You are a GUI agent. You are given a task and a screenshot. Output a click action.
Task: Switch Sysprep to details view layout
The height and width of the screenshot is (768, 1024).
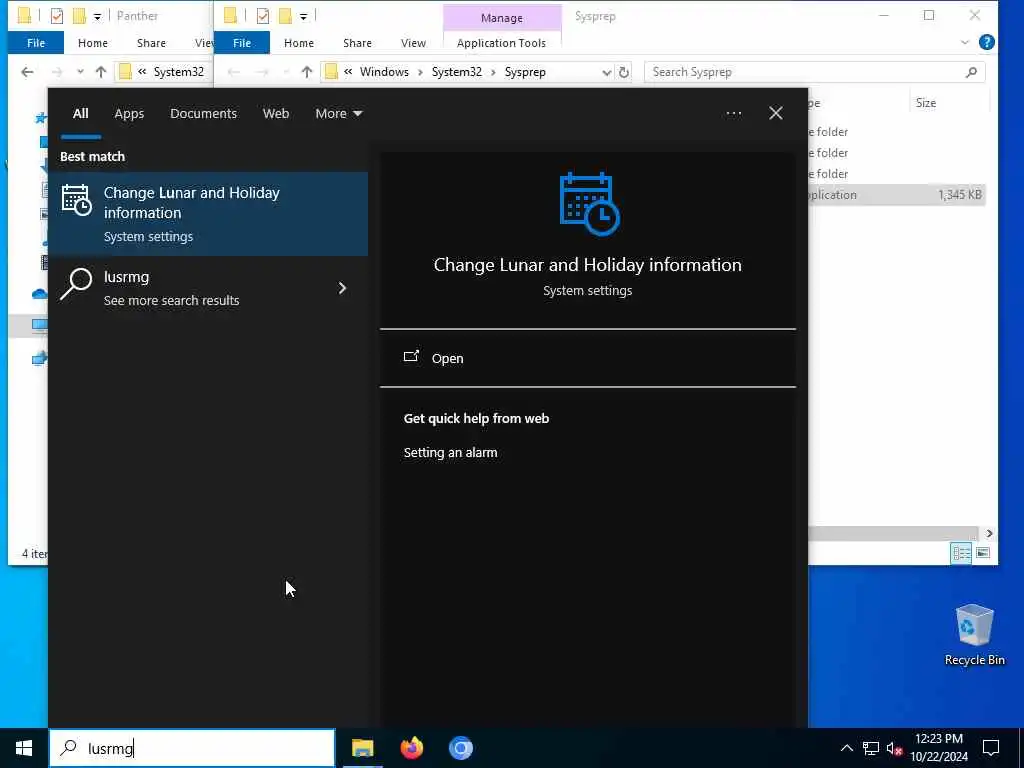961,553
